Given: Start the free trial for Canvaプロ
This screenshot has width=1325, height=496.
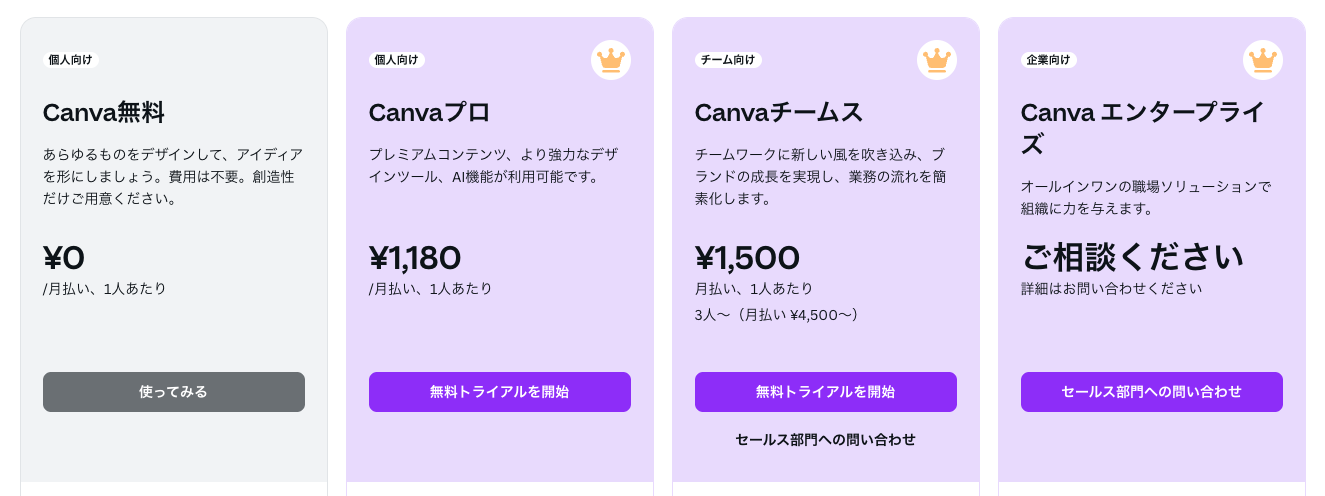Looking at the screenshot, I should coord(500,392).
